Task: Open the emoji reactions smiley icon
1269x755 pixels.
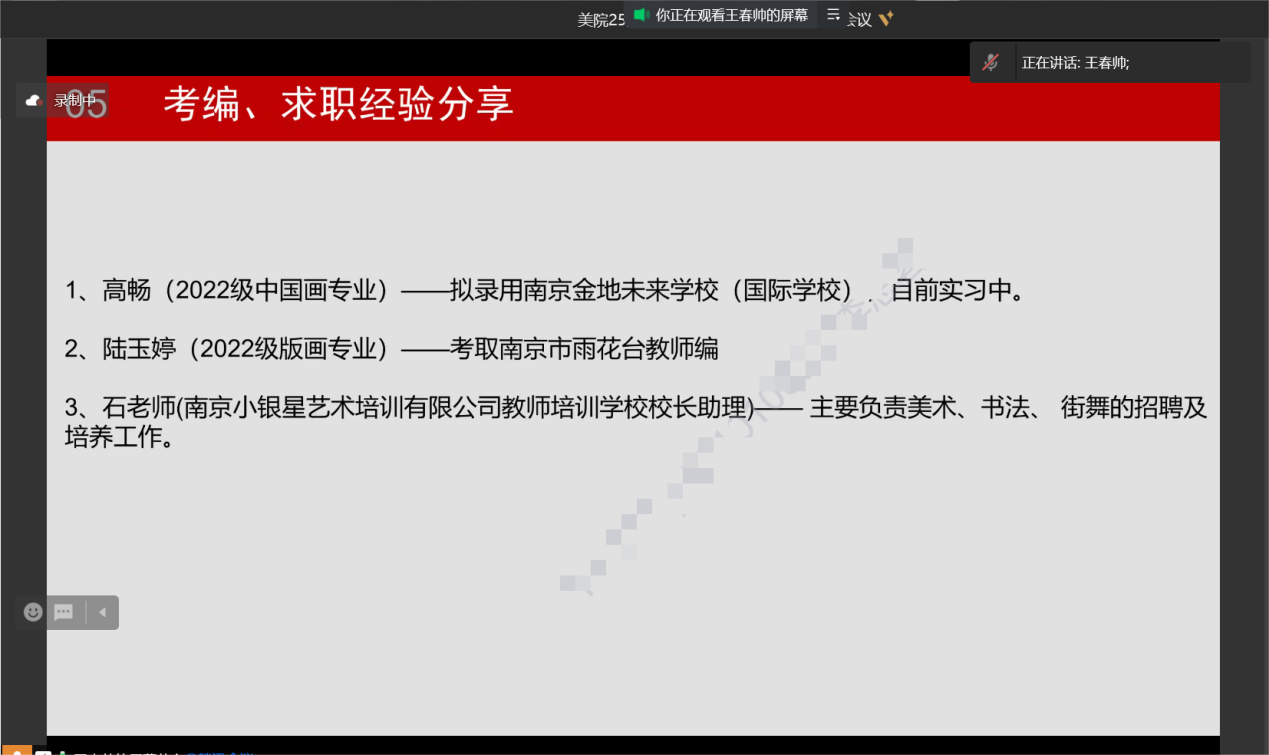Action: click(x=33, y=612)
